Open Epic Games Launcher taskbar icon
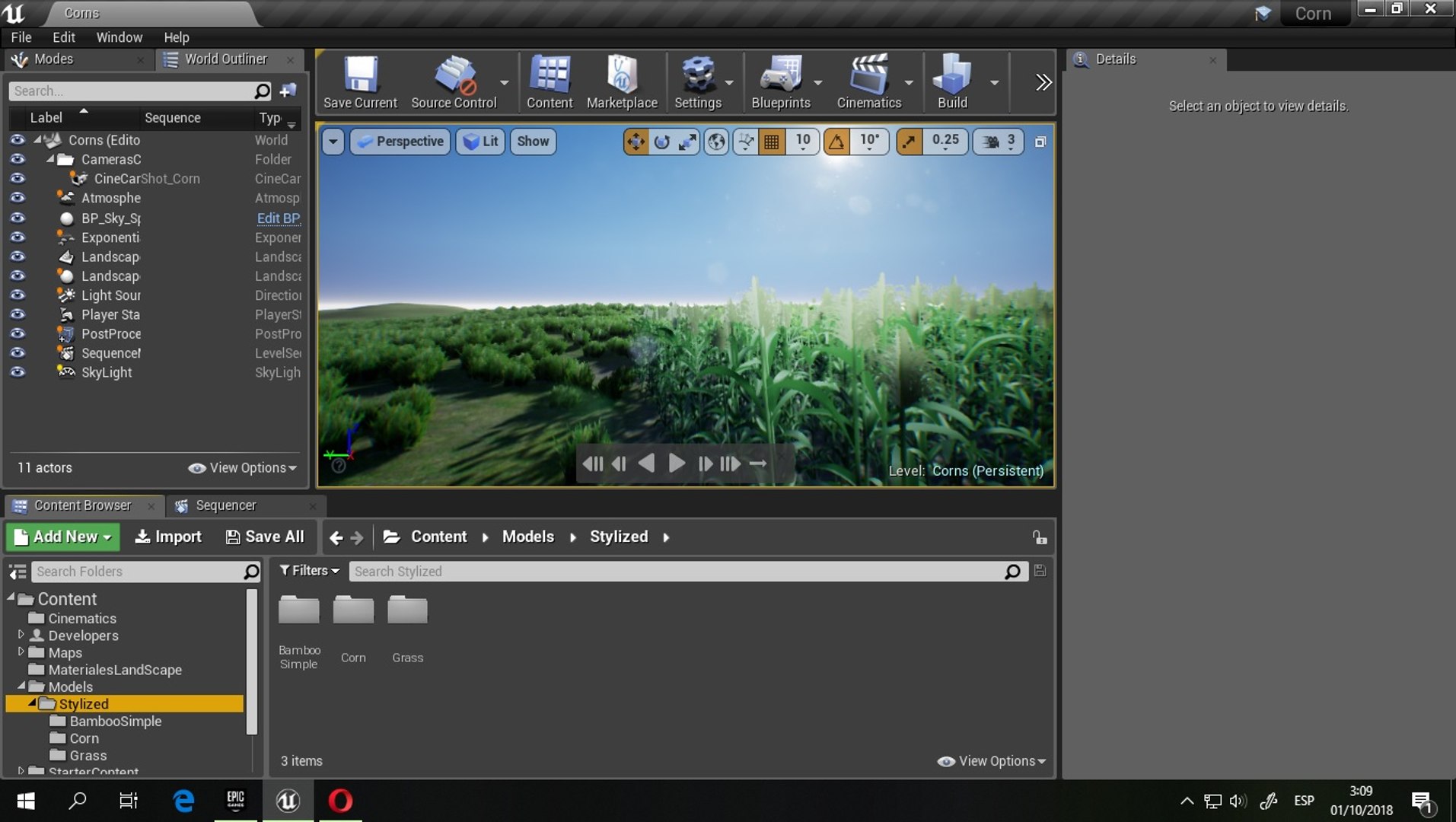1456x822 pixels. pyautogui.click(x=236, y=801)
